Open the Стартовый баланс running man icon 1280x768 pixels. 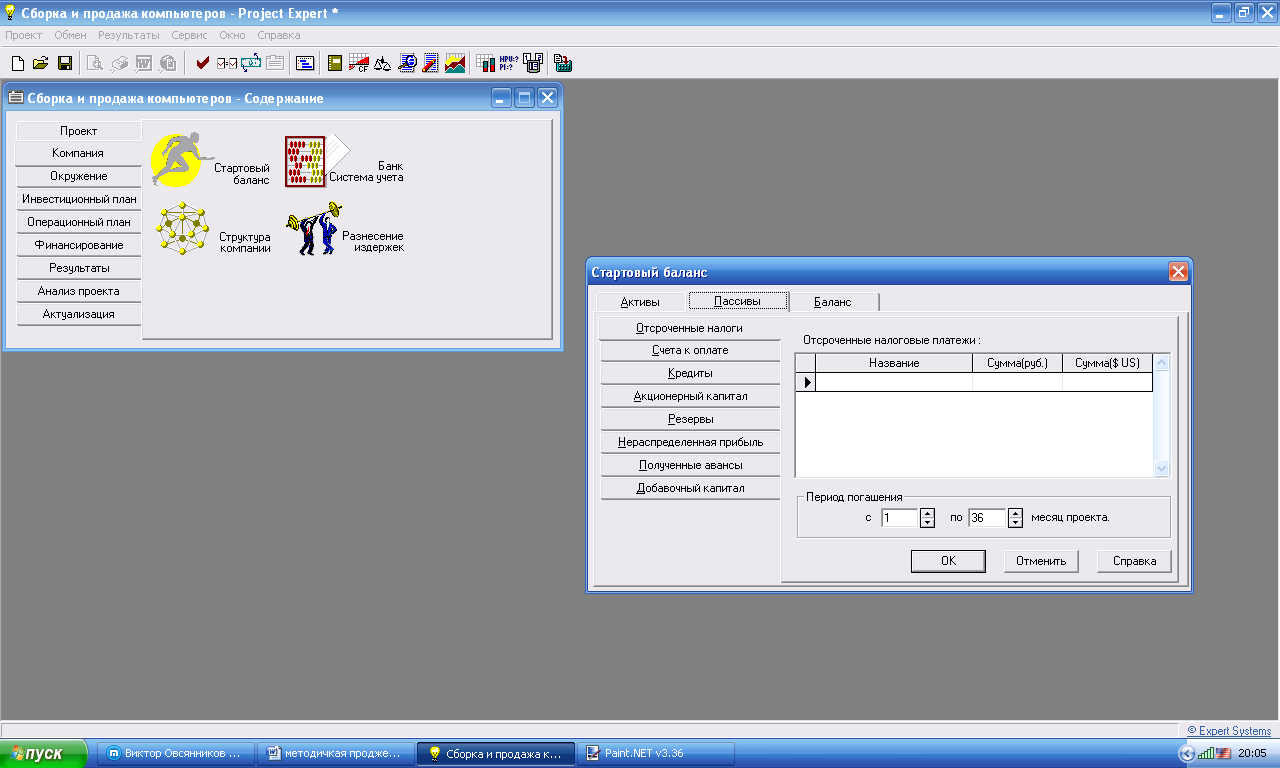click(x=181, y=159)
